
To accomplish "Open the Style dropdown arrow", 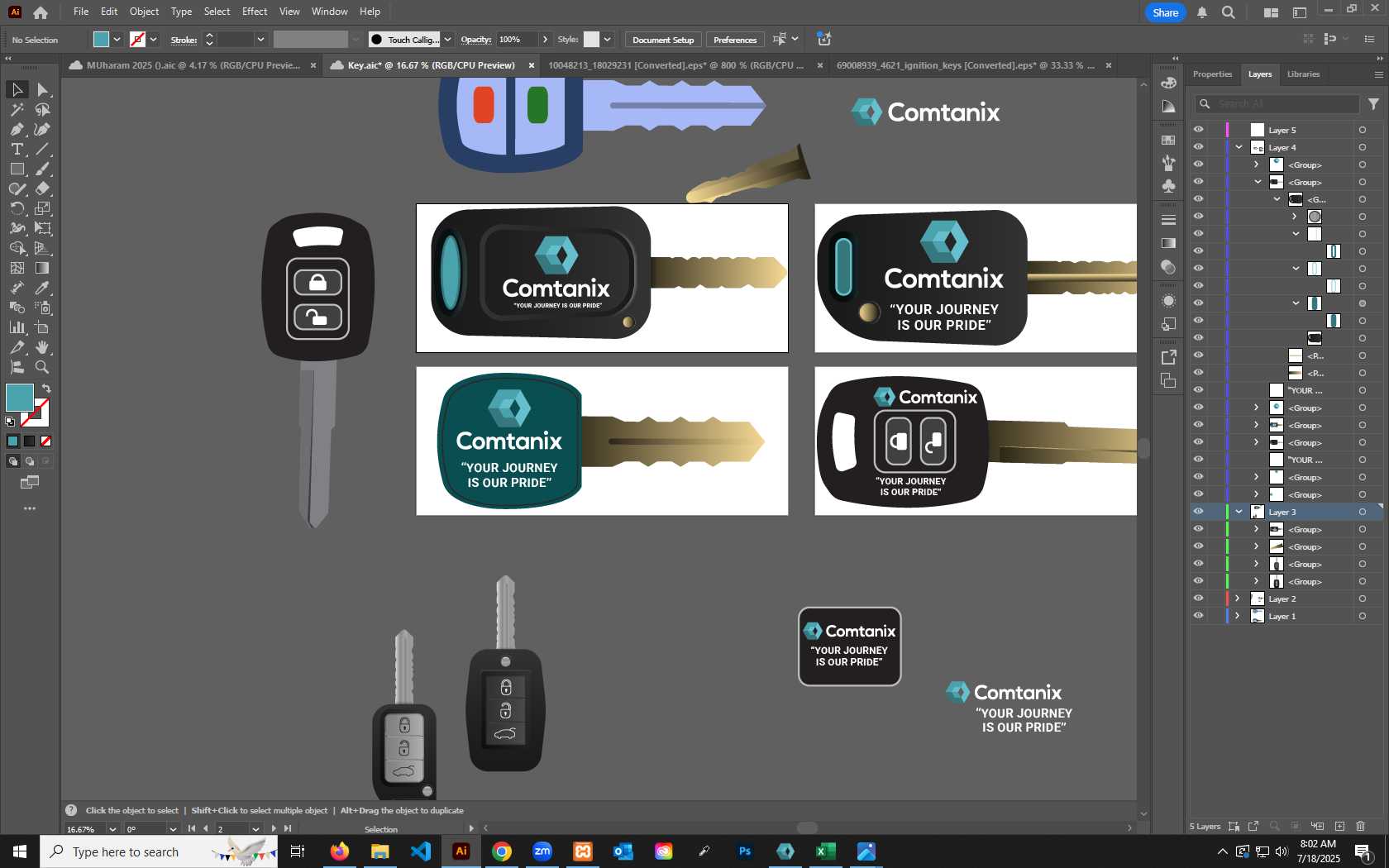I will (x=607, y=40).
